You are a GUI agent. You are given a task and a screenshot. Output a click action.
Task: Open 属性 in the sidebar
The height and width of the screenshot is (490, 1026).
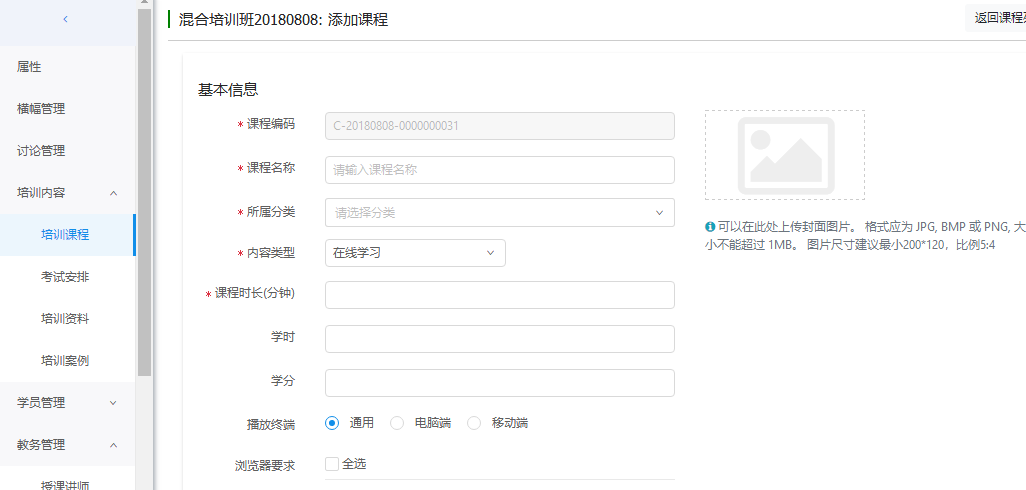coord(30,67)
